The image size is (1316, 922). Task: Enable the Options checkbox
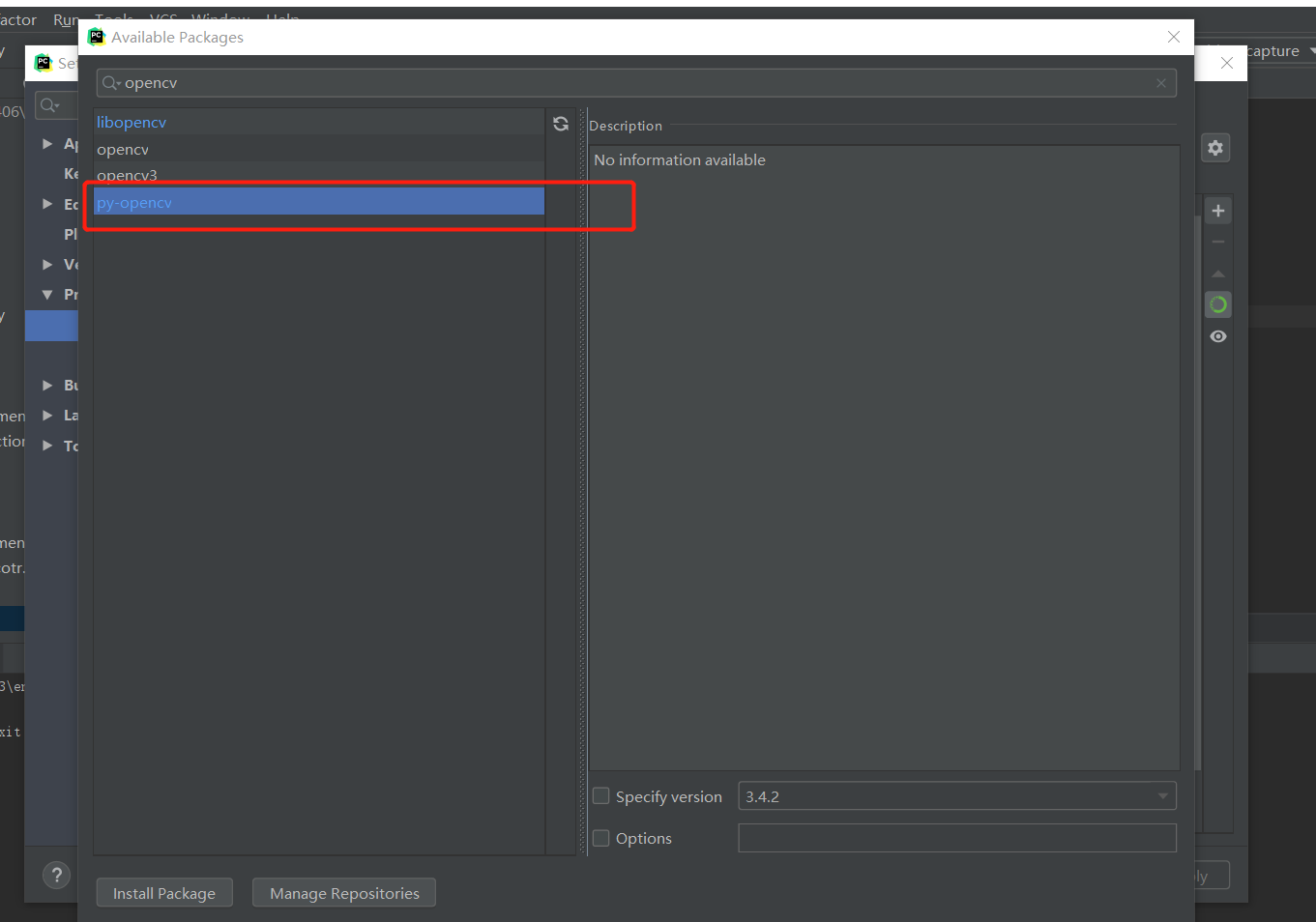[601, 838]
